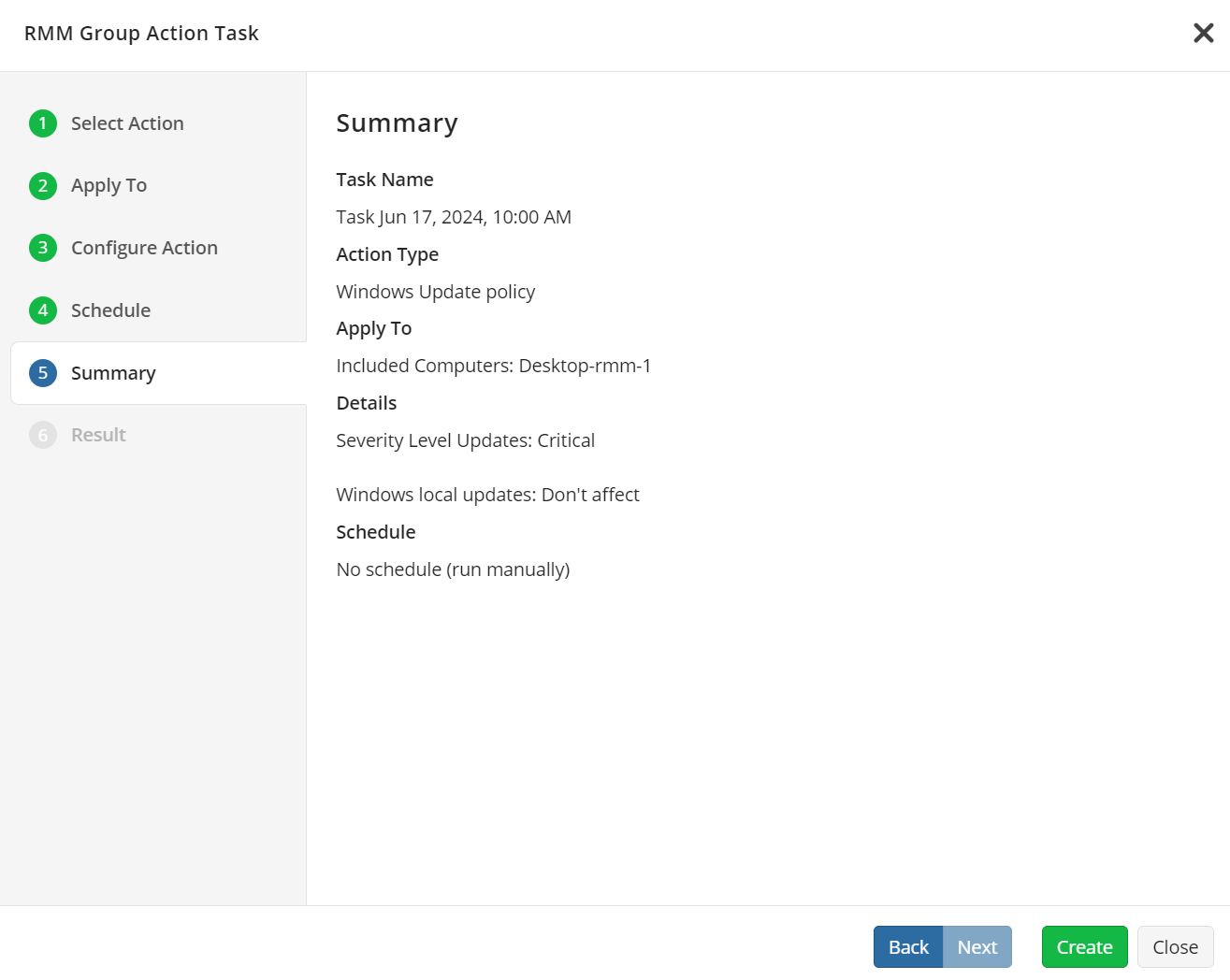Select the Summary step label in the sidebar
Viewport: 1230px width, 980px height.
(113, 373)
